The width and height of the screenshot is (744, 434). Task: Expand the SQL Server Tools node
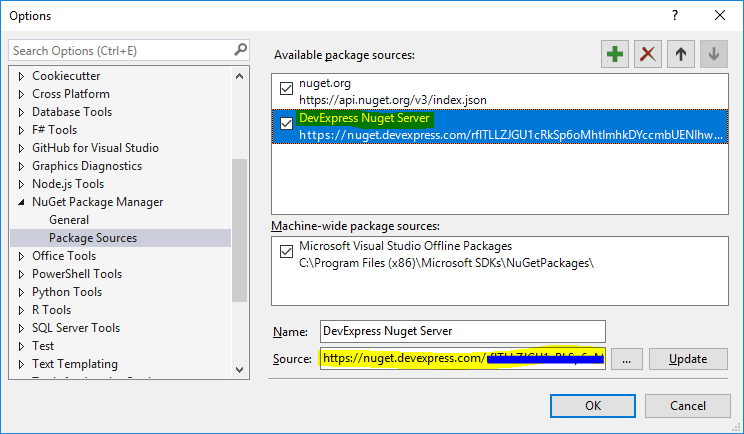coord(21,329)
